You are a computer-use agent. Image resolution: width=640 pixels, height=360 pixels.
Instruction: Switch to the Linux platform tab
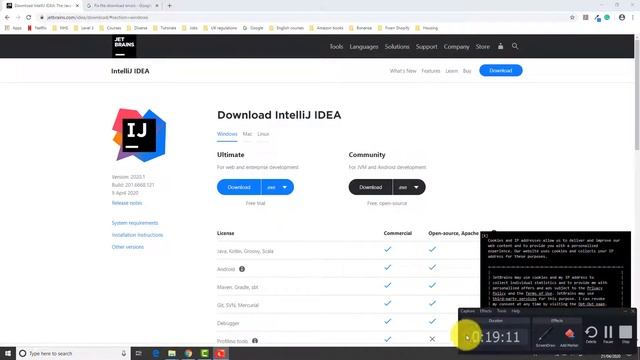pyautogui.click(x=263, y=134)
